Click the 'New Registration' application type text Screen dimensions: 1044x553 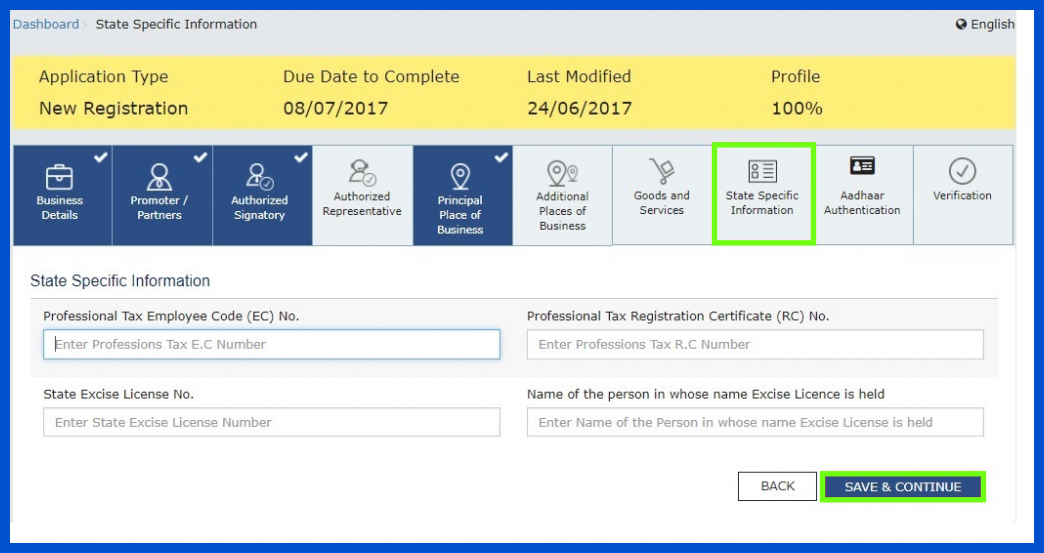[x=113, y=108]
